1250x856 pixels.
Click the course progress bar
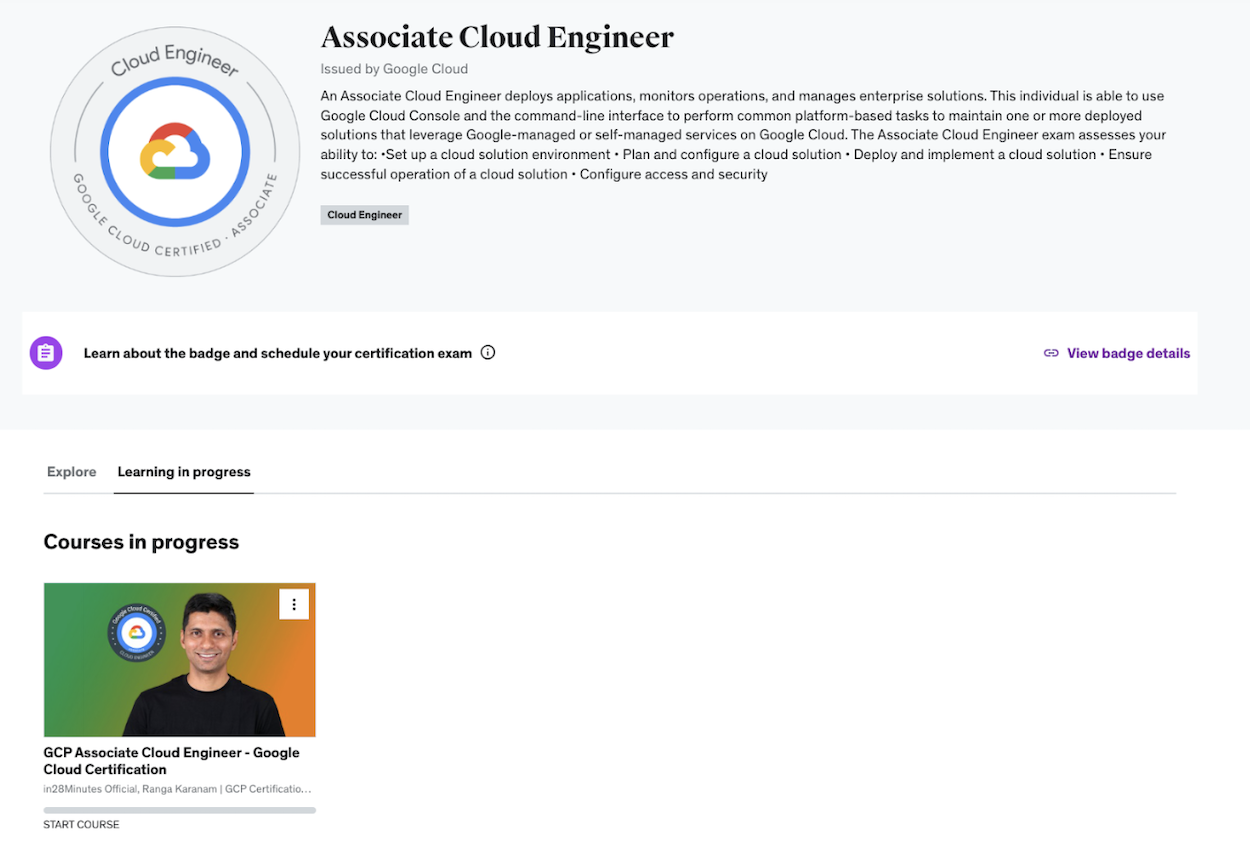(x=180, y=810)
